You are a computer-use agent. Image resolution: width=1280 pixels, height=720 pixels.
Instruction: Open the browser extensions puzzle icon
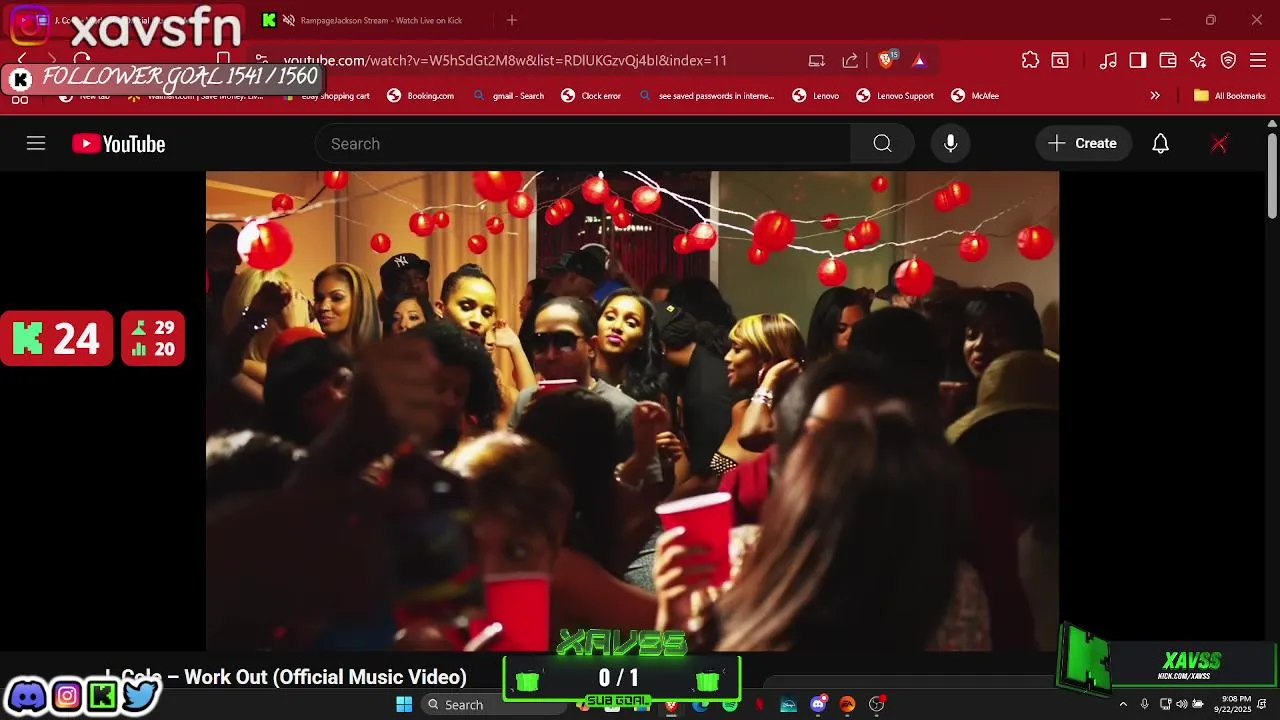click(1030, 60)
